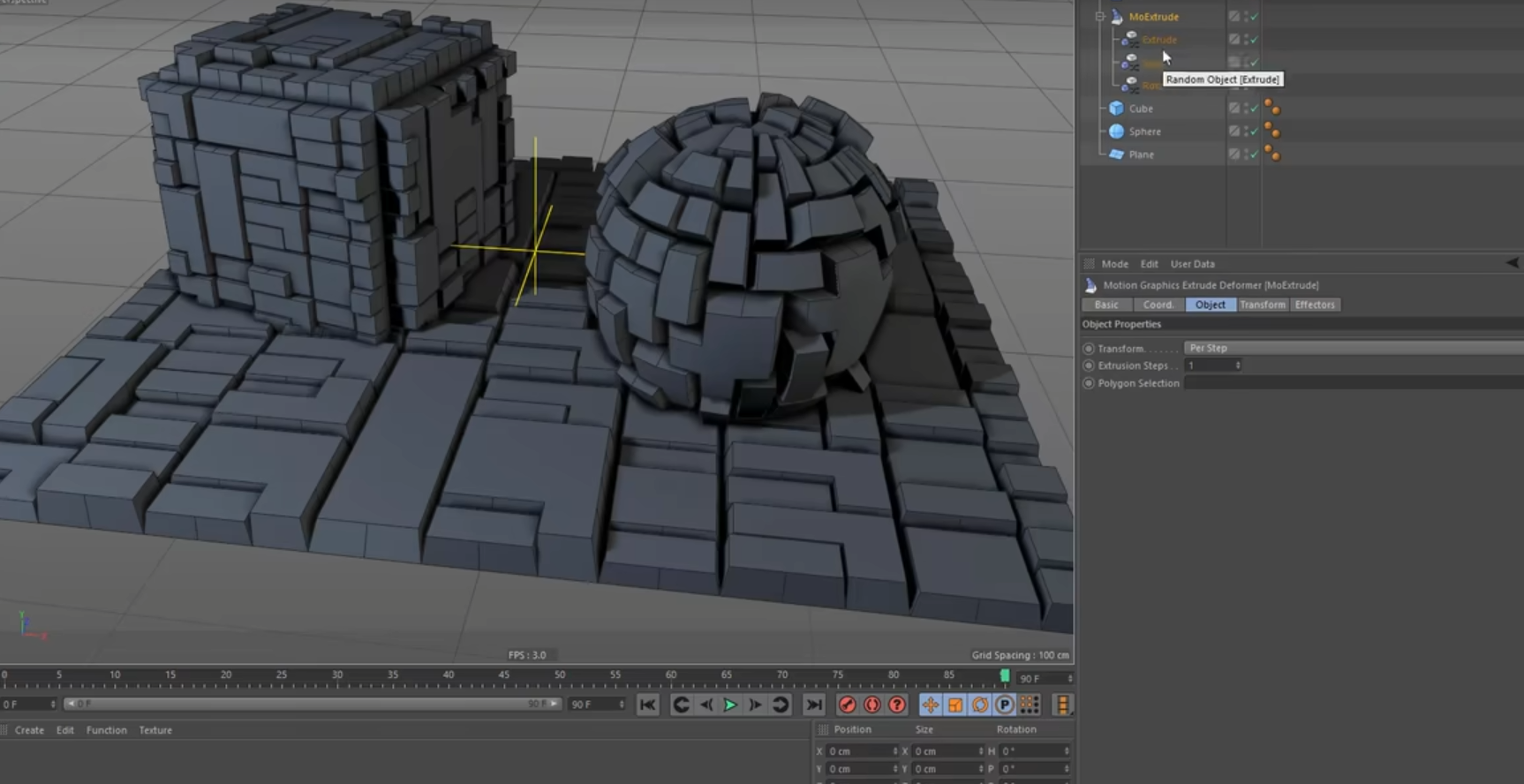Click the MoExtrude deformer icon in Object Manager
This screenshot has width=1524, height=784.
point(1116,17)
